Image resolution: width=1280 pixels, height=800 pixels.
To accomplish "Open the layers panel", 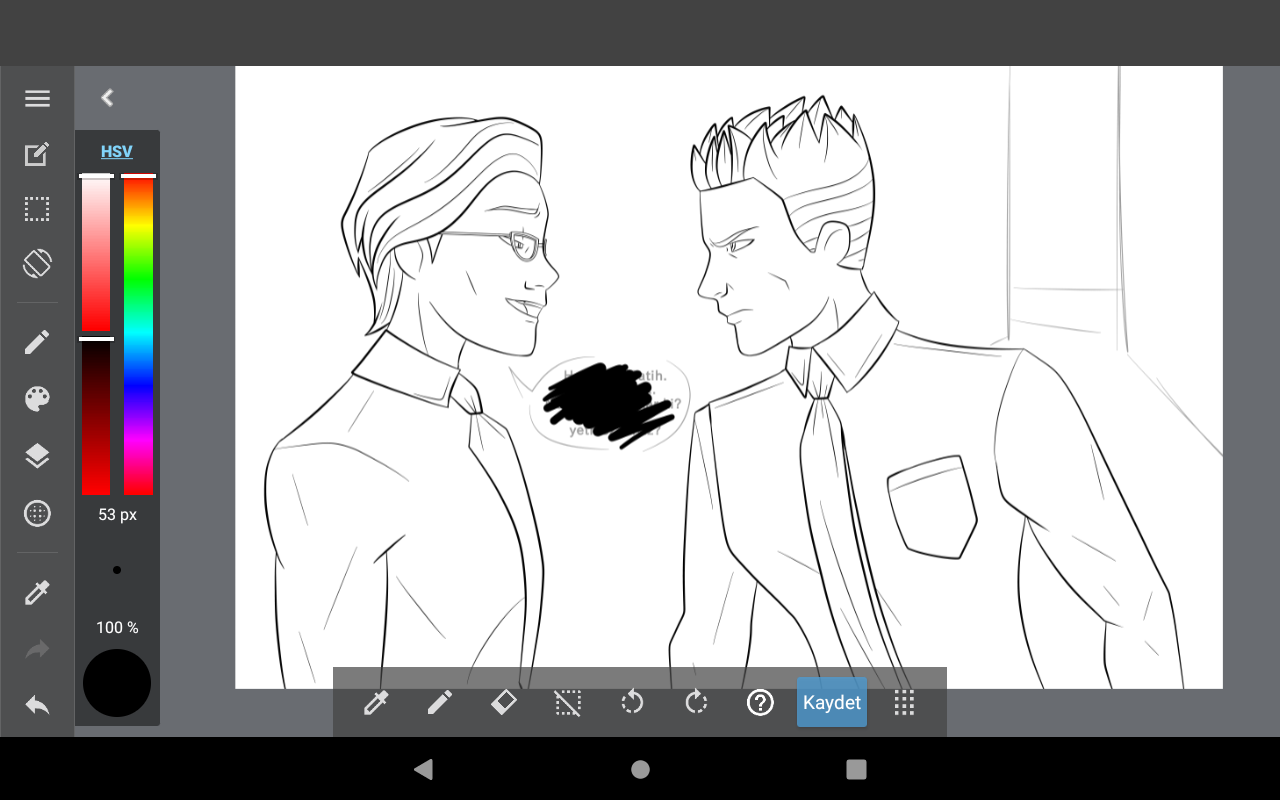I will point(37,456).
